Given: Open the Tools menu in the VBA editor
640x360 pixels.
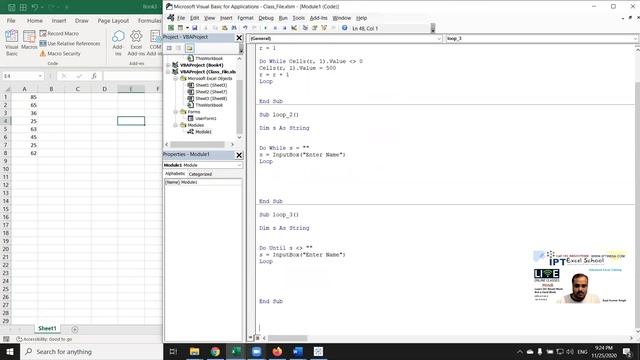Looking at the screenshot, I should click(x=298, y=18).
